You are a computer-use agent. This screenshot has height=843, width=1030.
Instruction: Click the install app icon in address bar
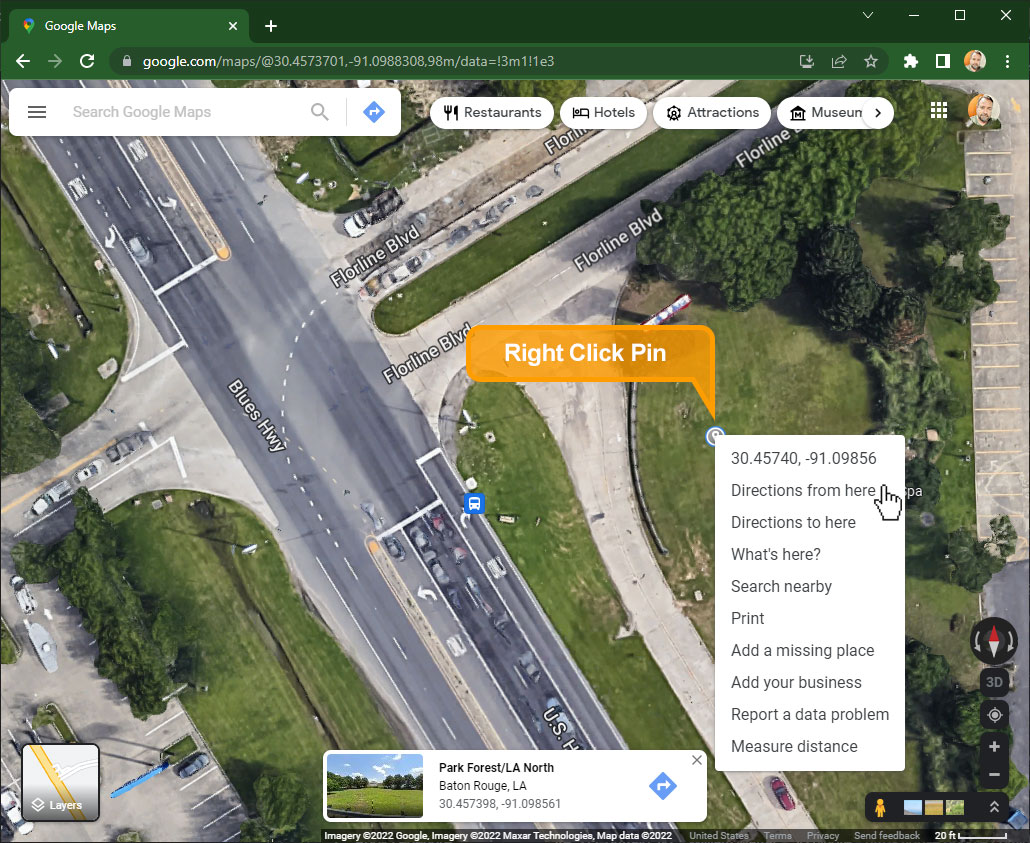coord(807,61)
